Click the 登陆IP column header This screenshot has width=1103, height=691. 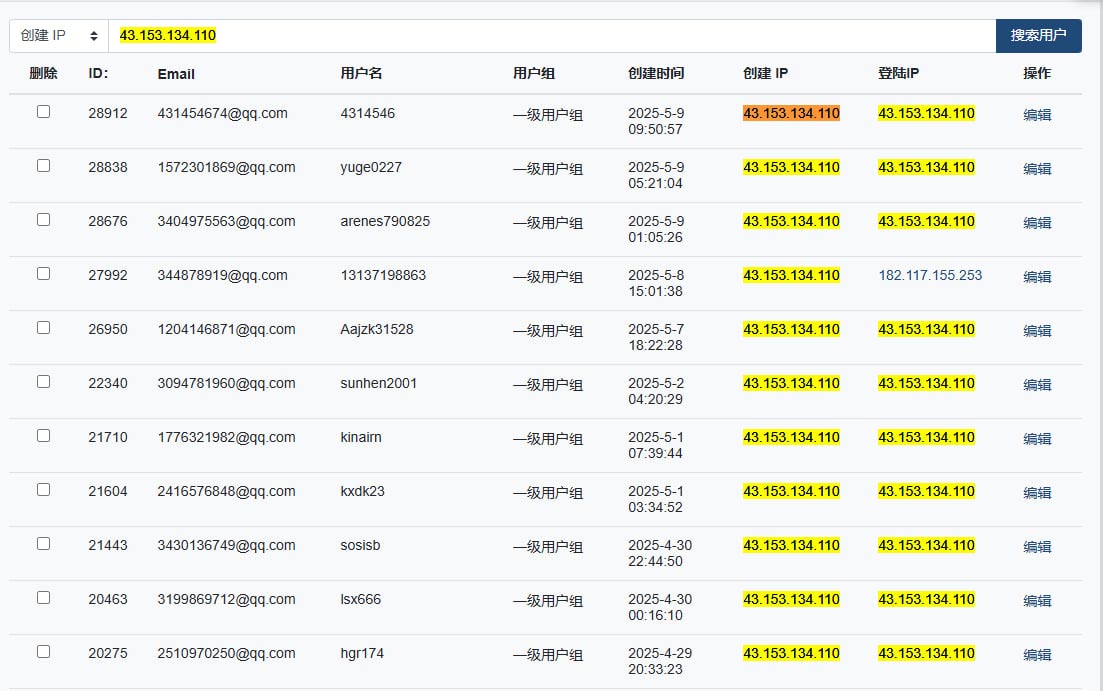[x=898, y=73]
